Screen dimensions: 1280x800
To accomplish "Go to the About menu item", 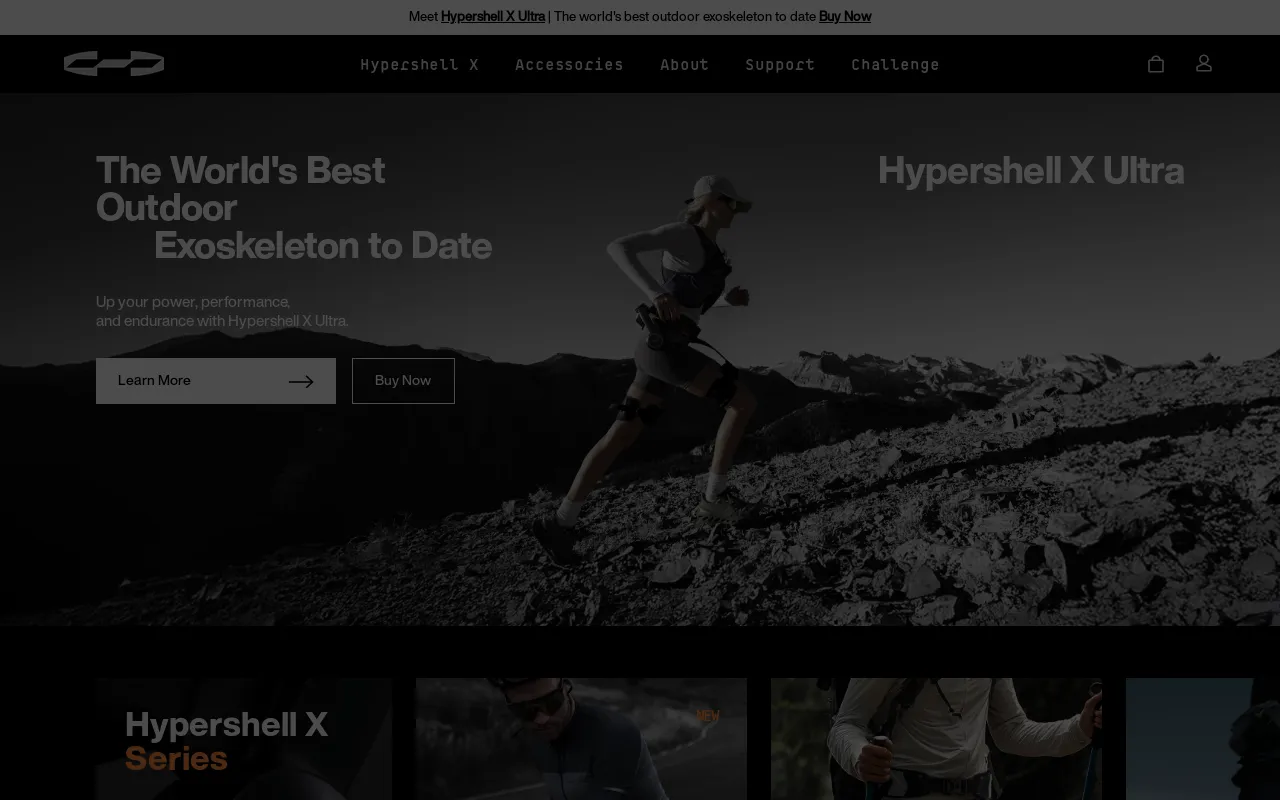I will pos(684,65).
